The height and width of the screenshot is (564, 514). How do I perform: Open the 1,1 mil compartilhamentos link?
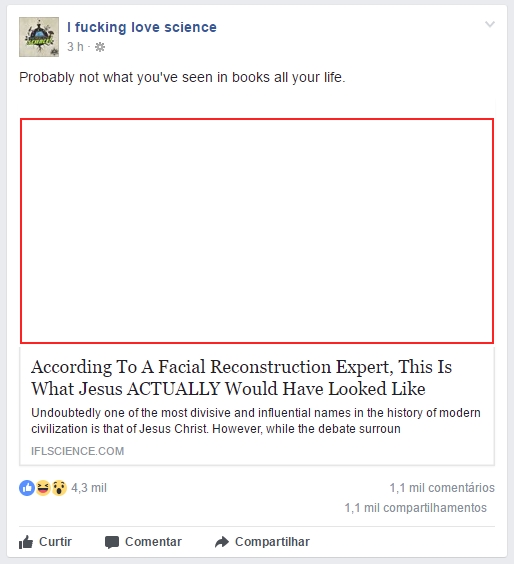point(415,508)
